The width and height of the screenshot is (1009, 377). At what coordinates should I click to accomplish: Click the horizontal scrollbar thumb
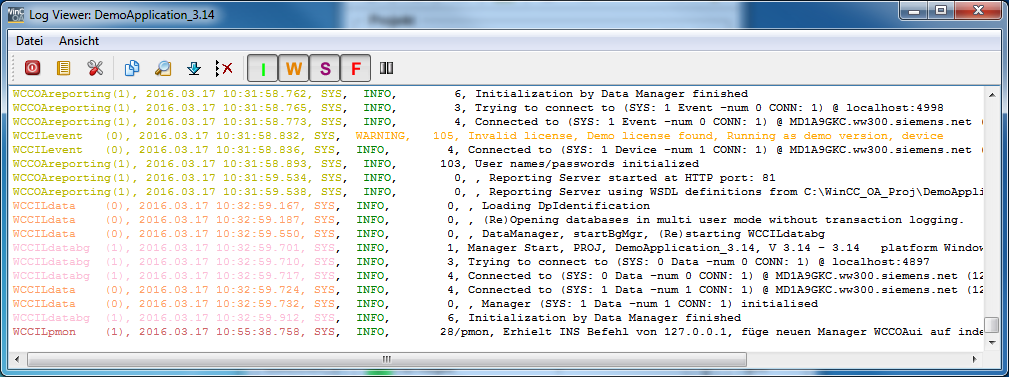[x=386, y=359]
